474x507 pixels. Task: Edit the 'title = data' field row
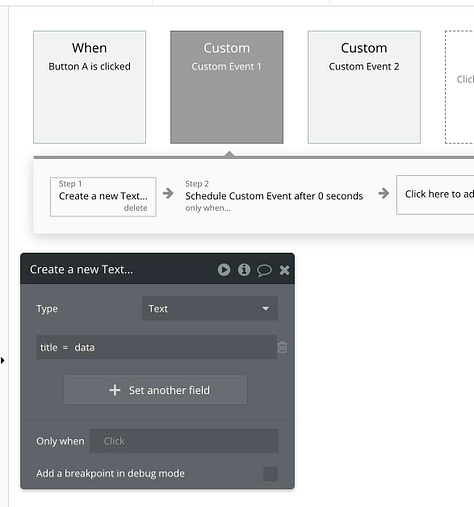(156, 347)
